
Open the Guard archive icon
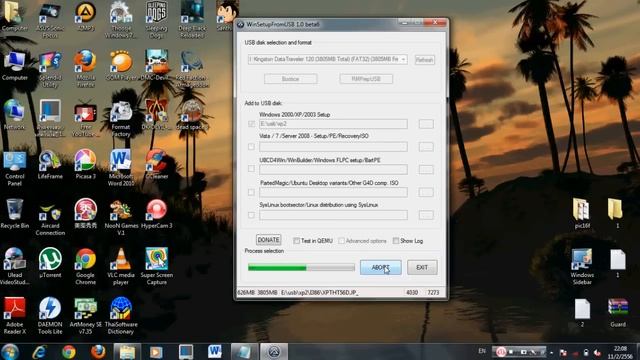coord(618,313)
